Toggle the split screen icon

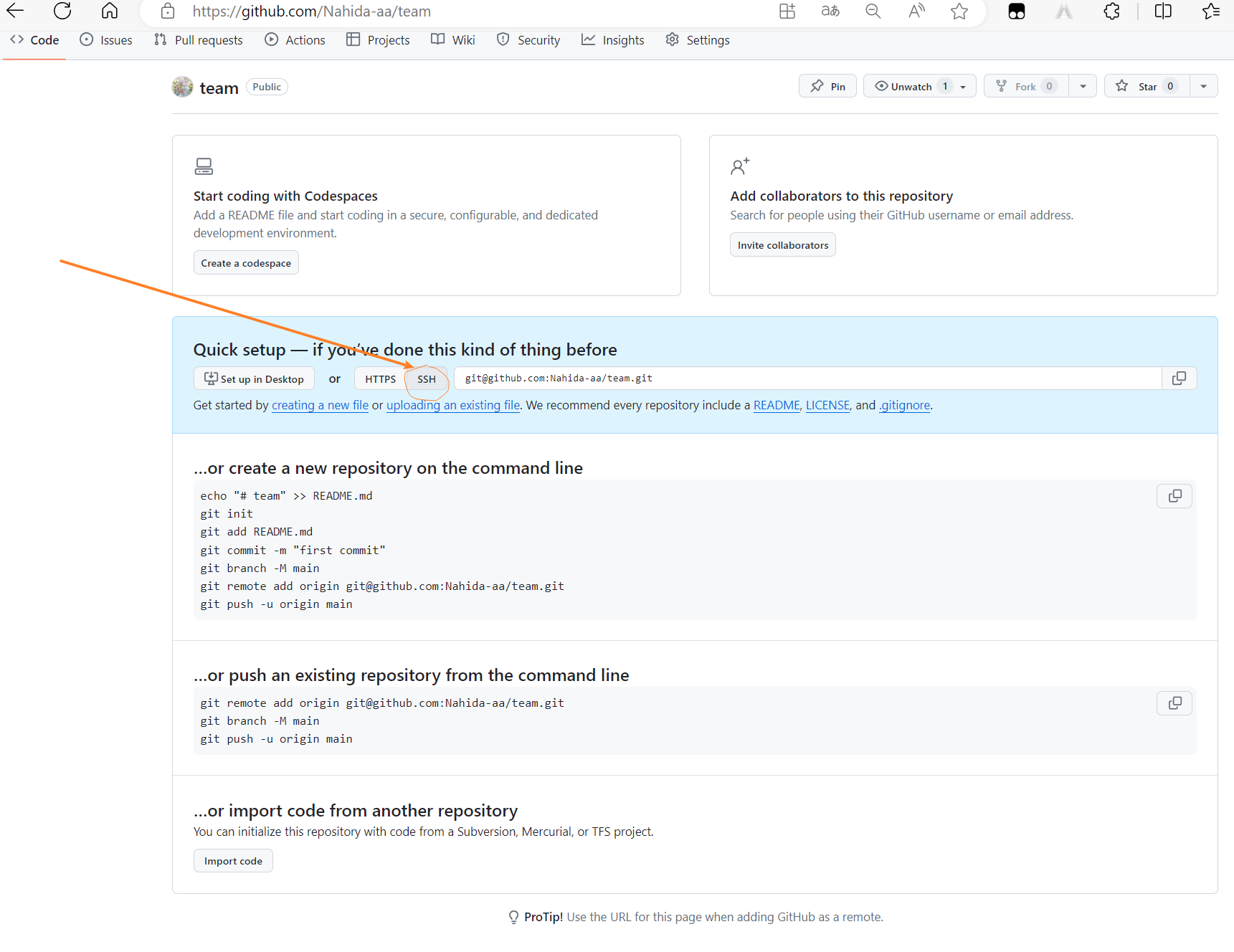click(1163, 11)
